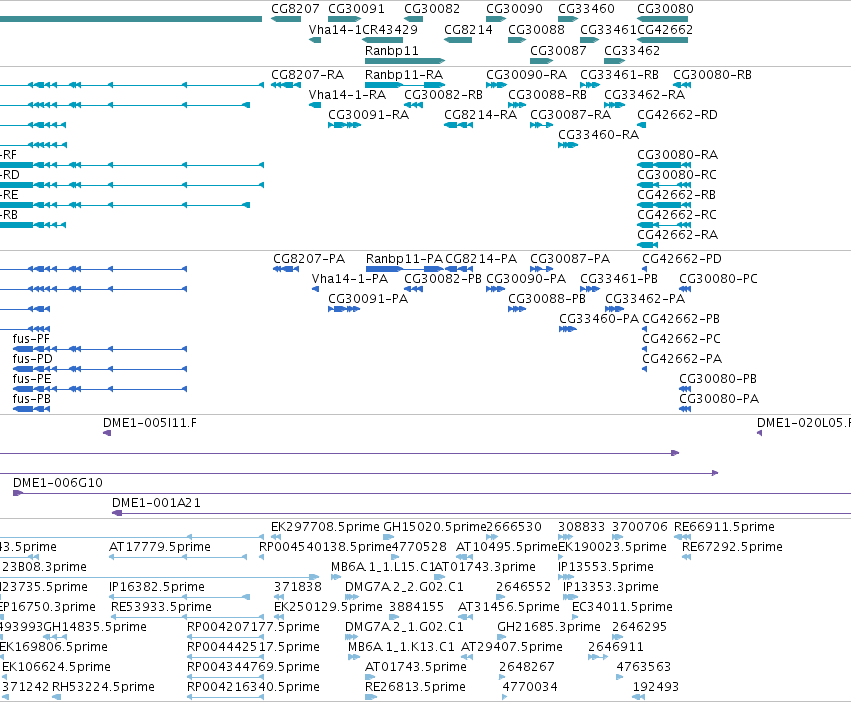
Task: Select the fus-PF protein label
Action: pyautogui.click(x=31, y=339)
